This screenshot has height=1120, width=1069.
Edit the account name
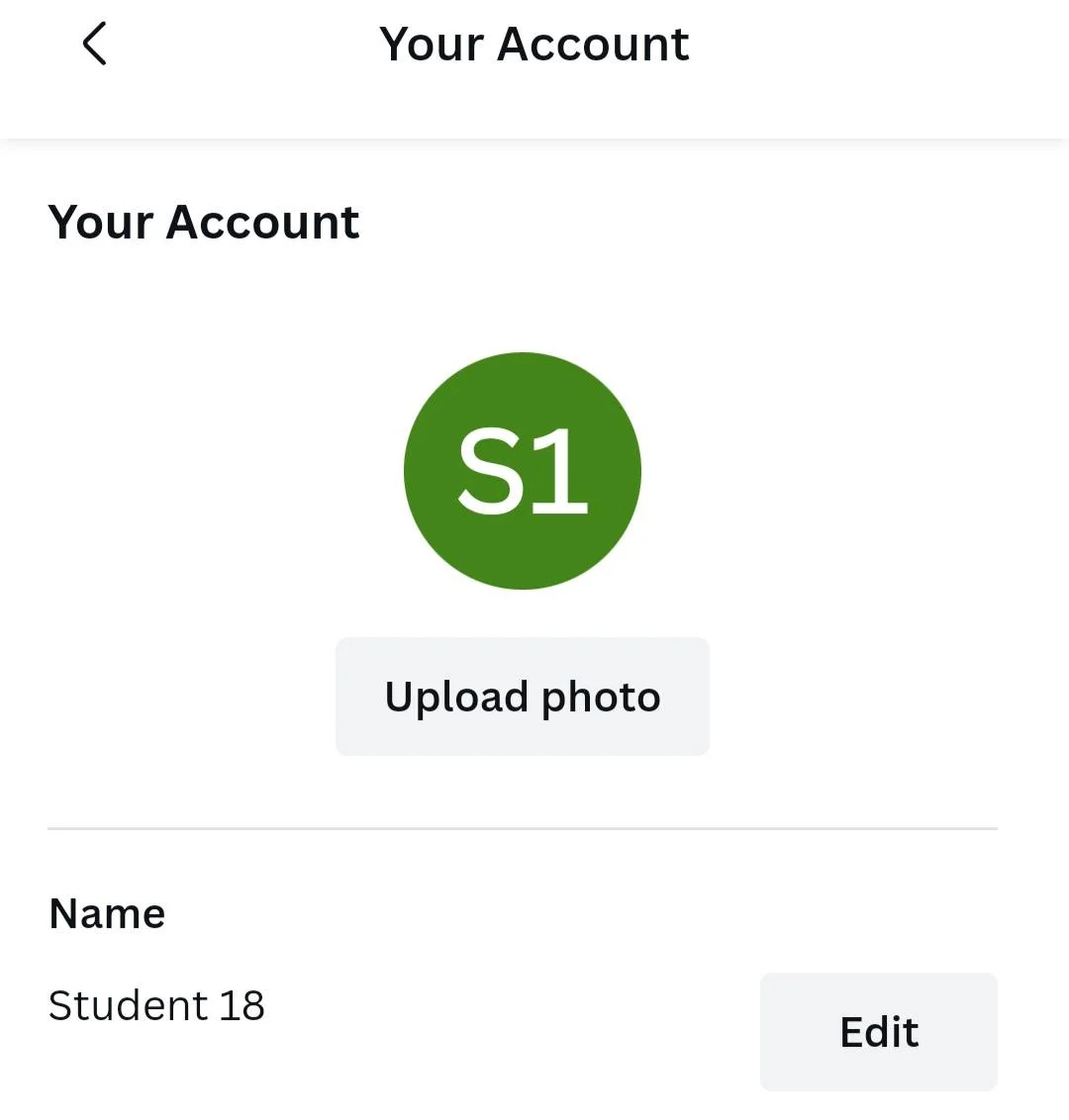tap(878, 1031)
